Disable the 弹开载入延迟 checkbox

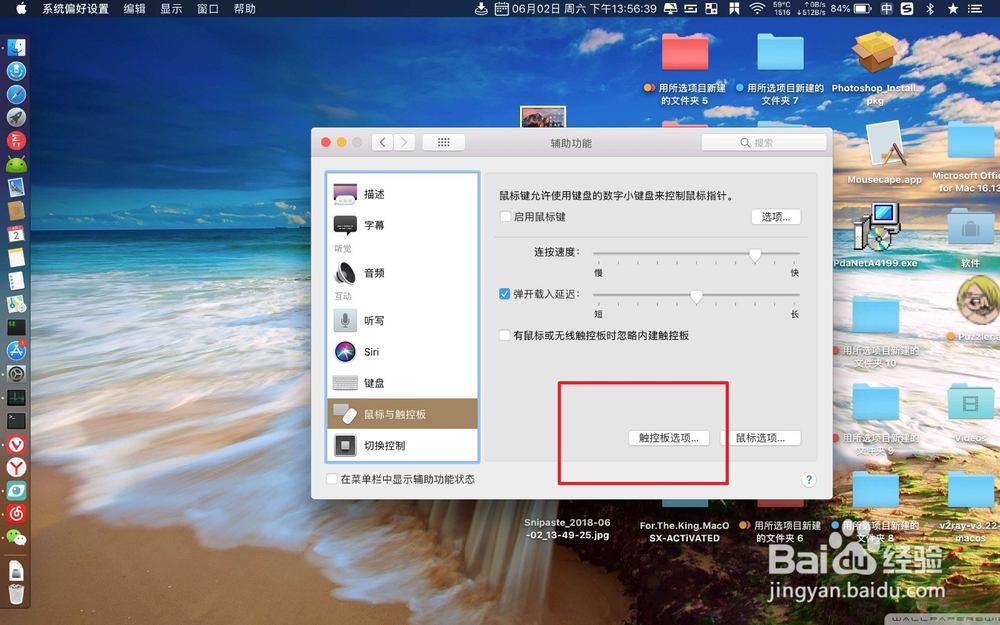pos(505,294)
